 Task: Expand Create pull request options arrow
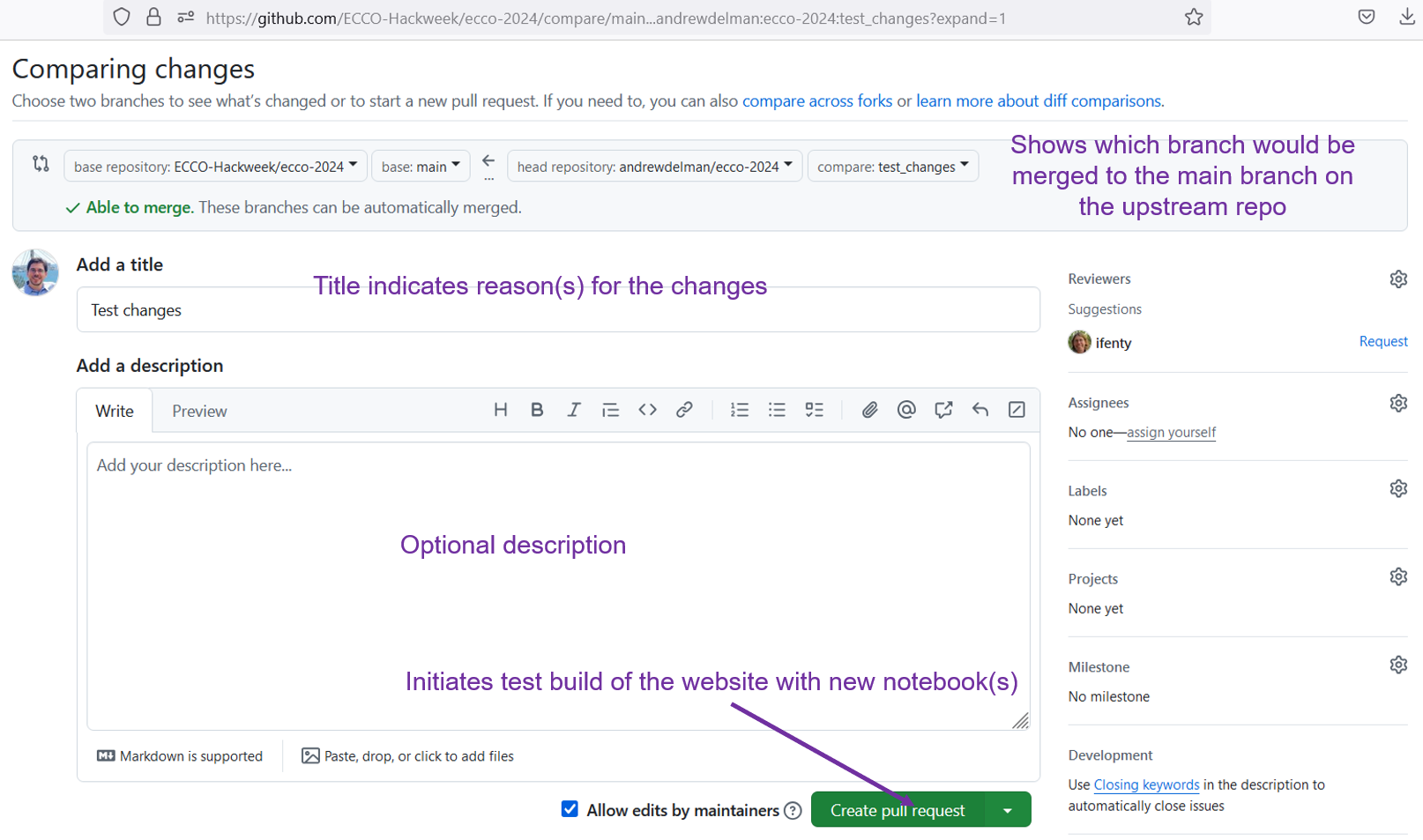click(x=1008, y=810)
